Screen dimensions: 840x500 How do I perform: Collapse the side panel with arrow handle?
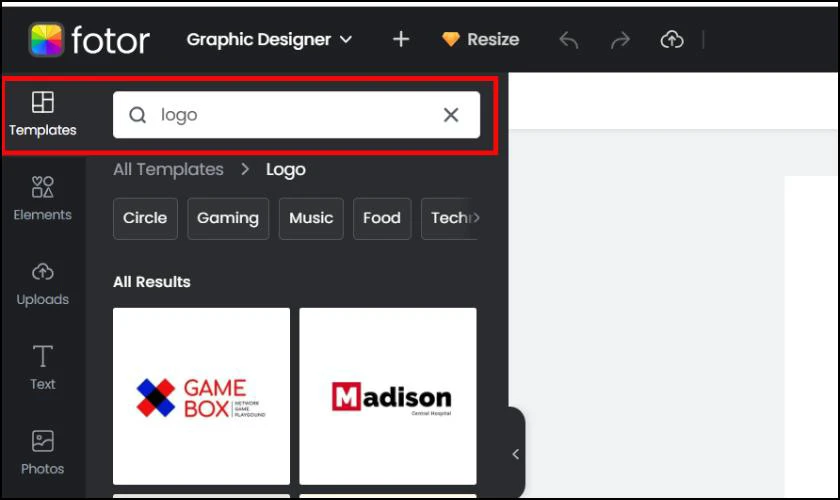[515, 454]
